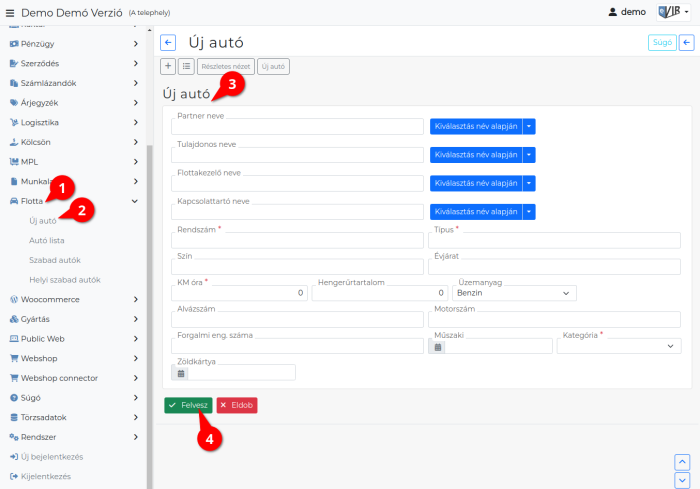700x489 pixels.
Task: Click the back arrow beside Új autó title
Action: 168,43
